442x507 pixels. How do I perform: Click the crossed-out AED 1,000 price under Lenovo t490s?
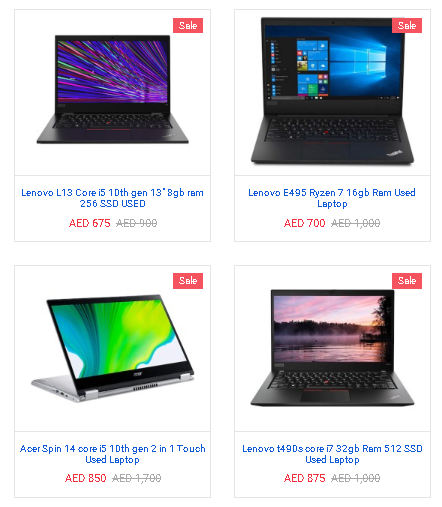click(355, 478)
